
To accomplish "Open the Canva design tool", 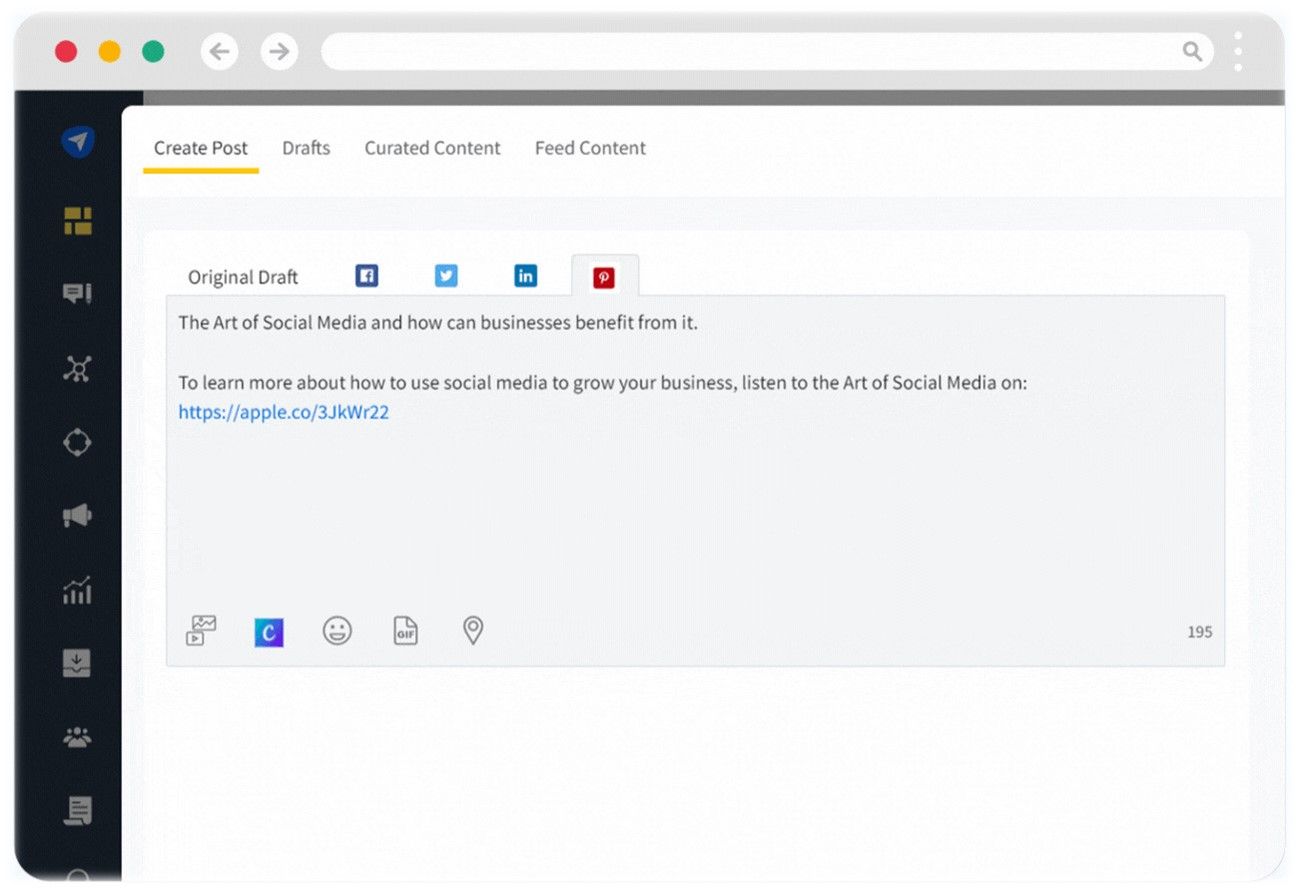I will (x=269, y=631).
